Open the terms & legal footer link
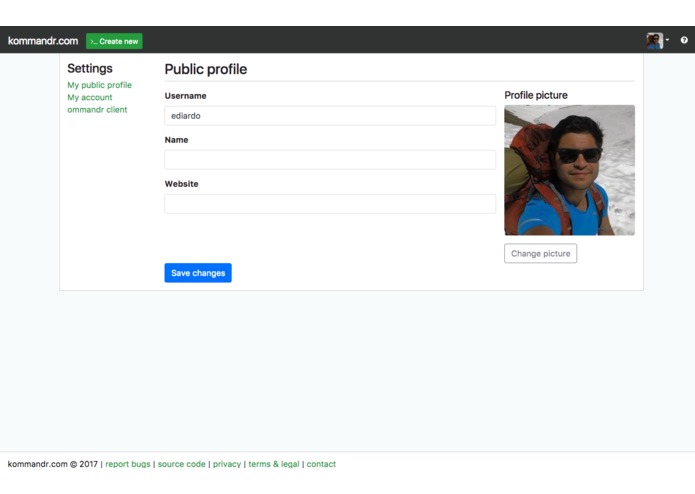The image size is (695, 494). 273,464
